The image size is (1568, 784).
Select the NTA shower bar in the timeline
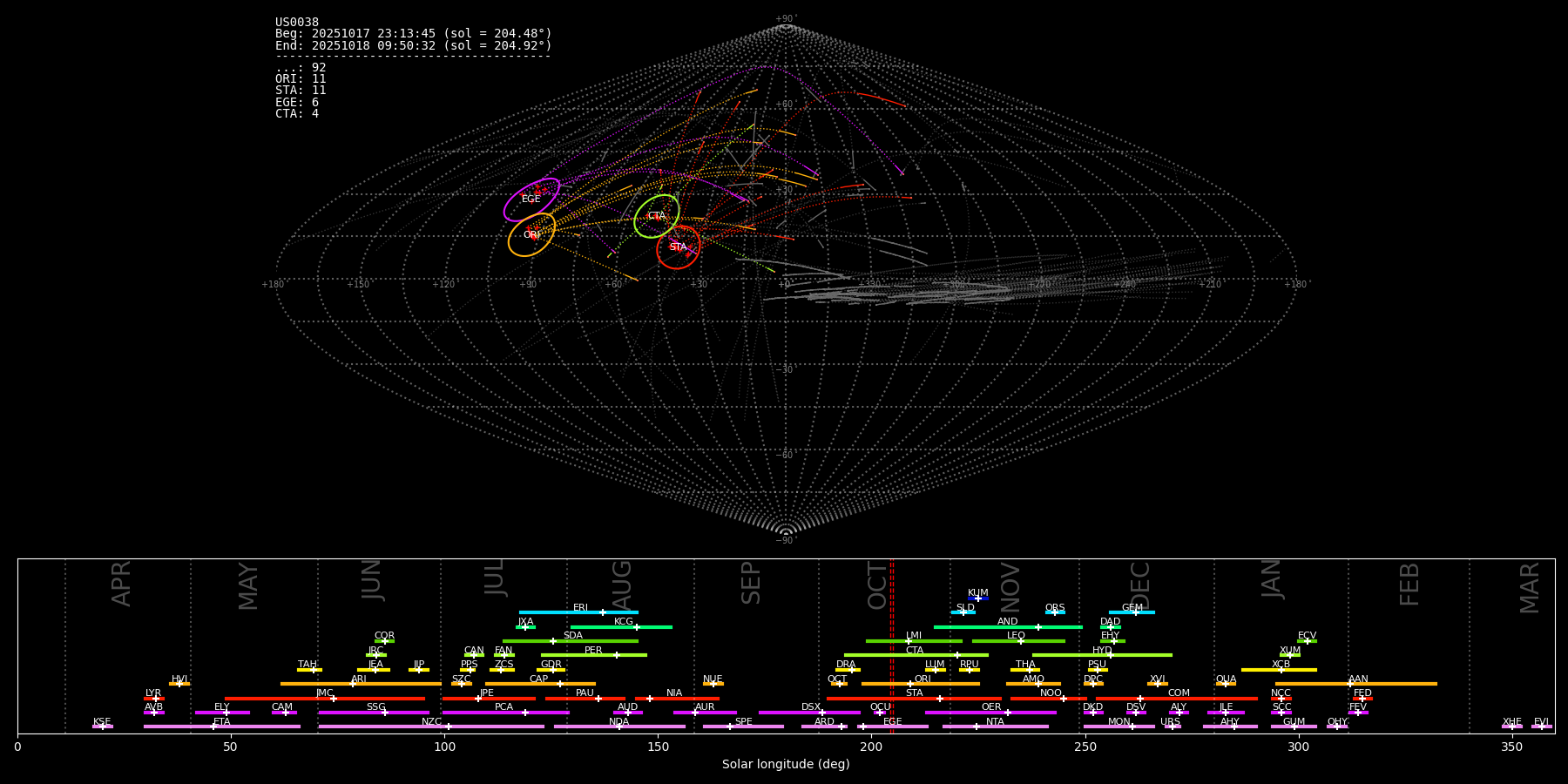(x=995, y=727)
